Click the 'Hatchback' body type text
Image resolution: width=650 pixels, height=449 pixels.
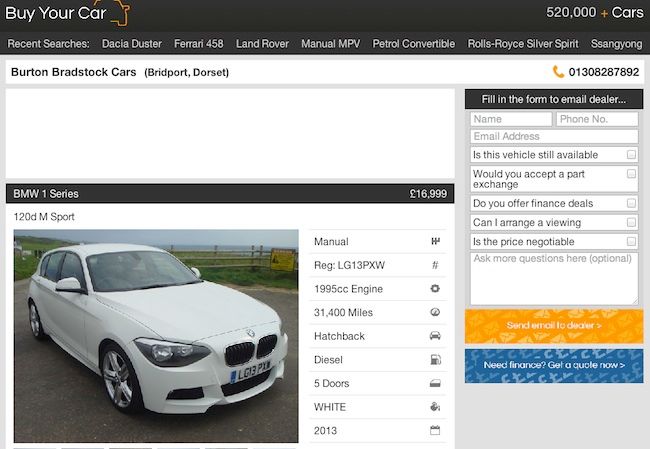click(339, 336)
